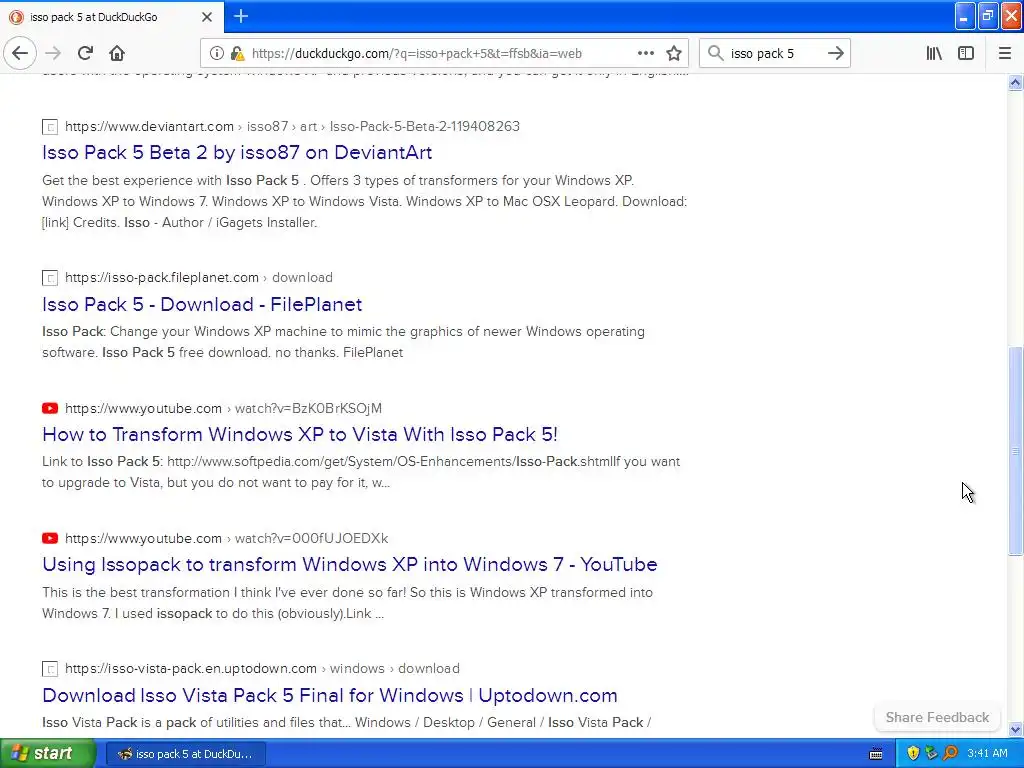Image resolution: width=1024 pixels, height=768 pixels.
Task: Click YouTube icon beside BzK0BrKSOjM result
Action: click(x=50, y=408)
